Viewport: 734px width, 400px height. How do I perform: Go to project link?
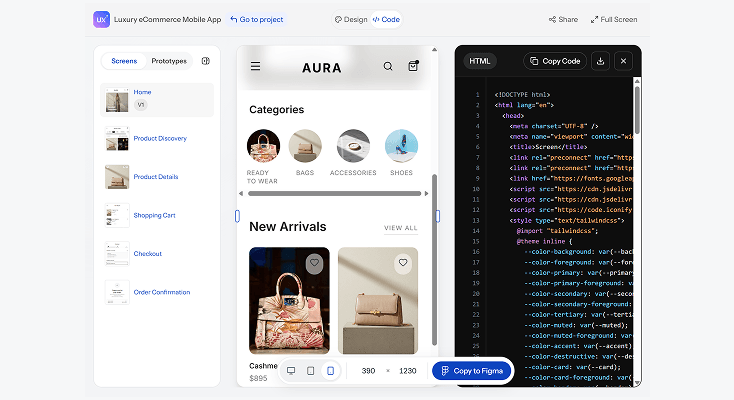tap(257, 20)
